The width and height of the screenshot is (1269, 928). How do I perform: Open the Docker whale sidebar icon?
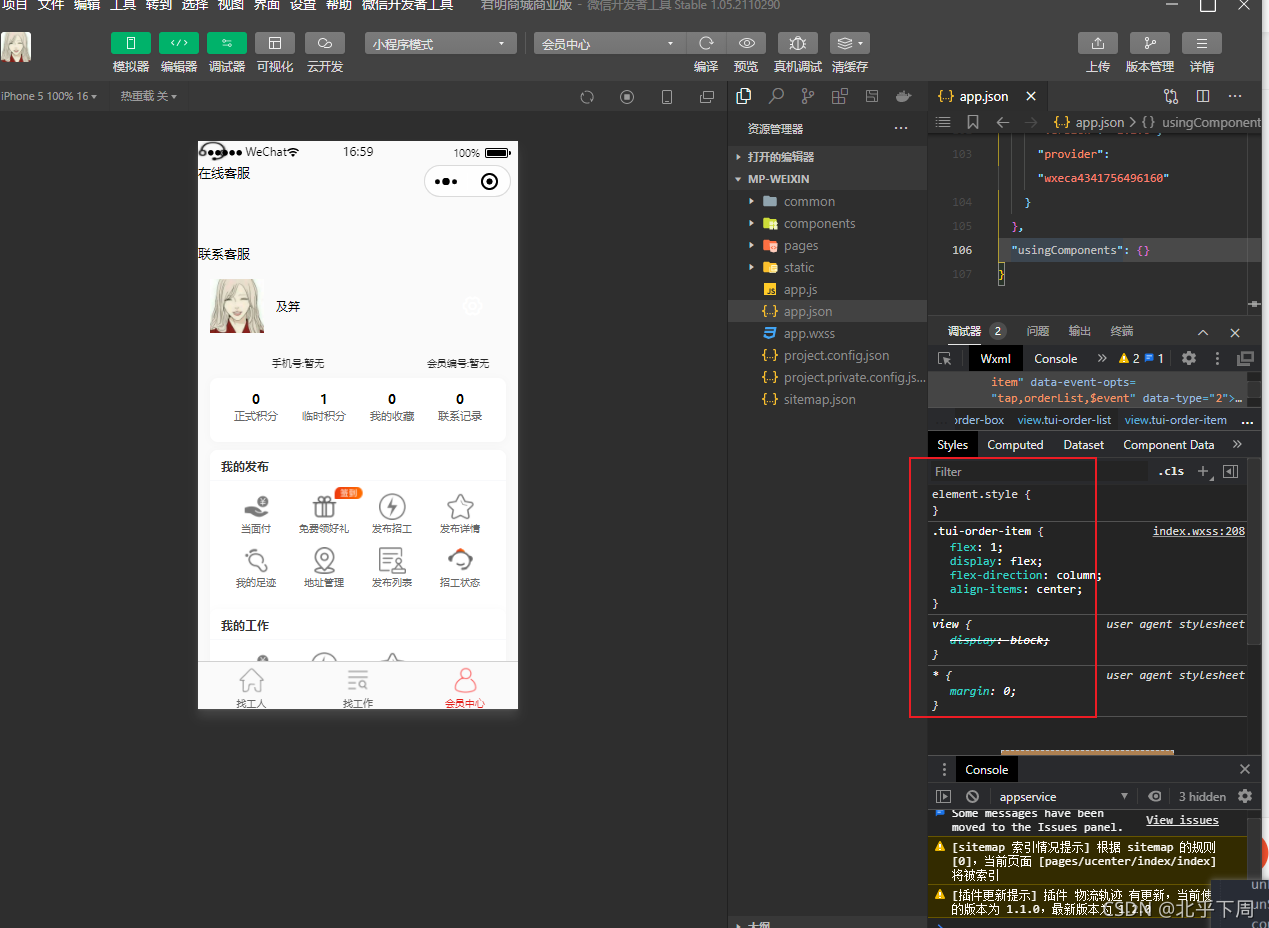pyautogui.click(x=904, y=96)
